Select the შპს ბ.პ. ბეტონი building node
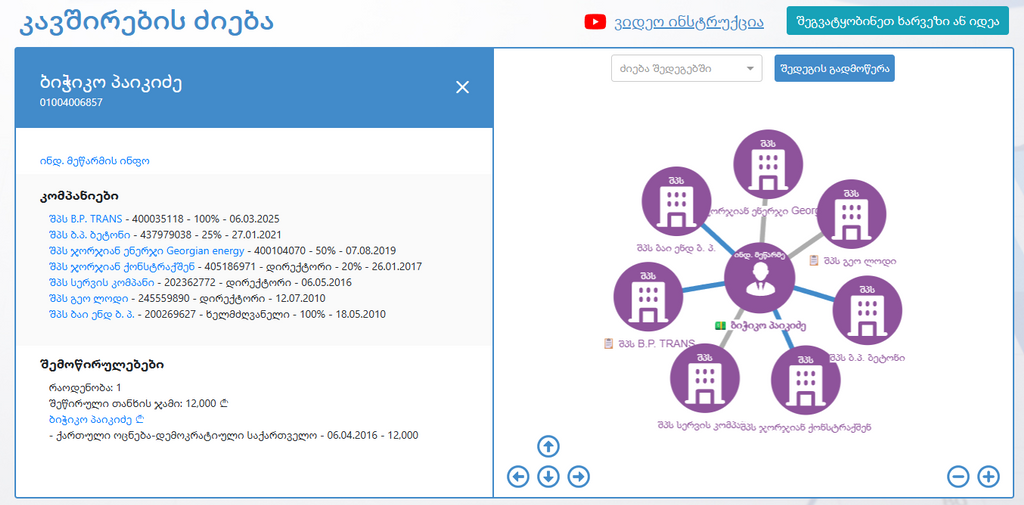The width and height of the screenshot is (1024, 505). pos(867,311)
